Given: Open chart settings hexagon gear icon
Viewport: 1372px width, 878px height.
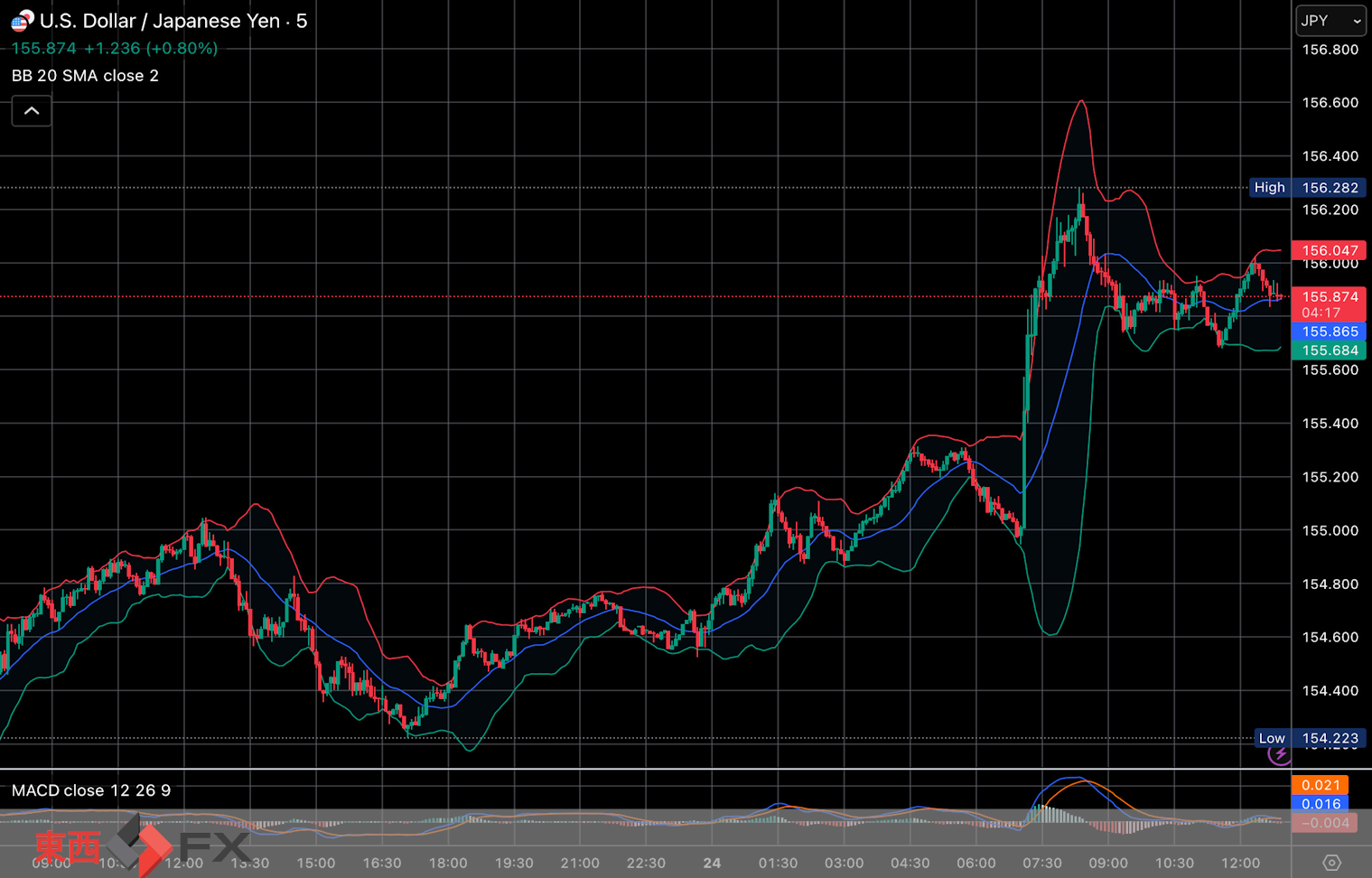Looking at the screenshot, I should pos(1330,863).
